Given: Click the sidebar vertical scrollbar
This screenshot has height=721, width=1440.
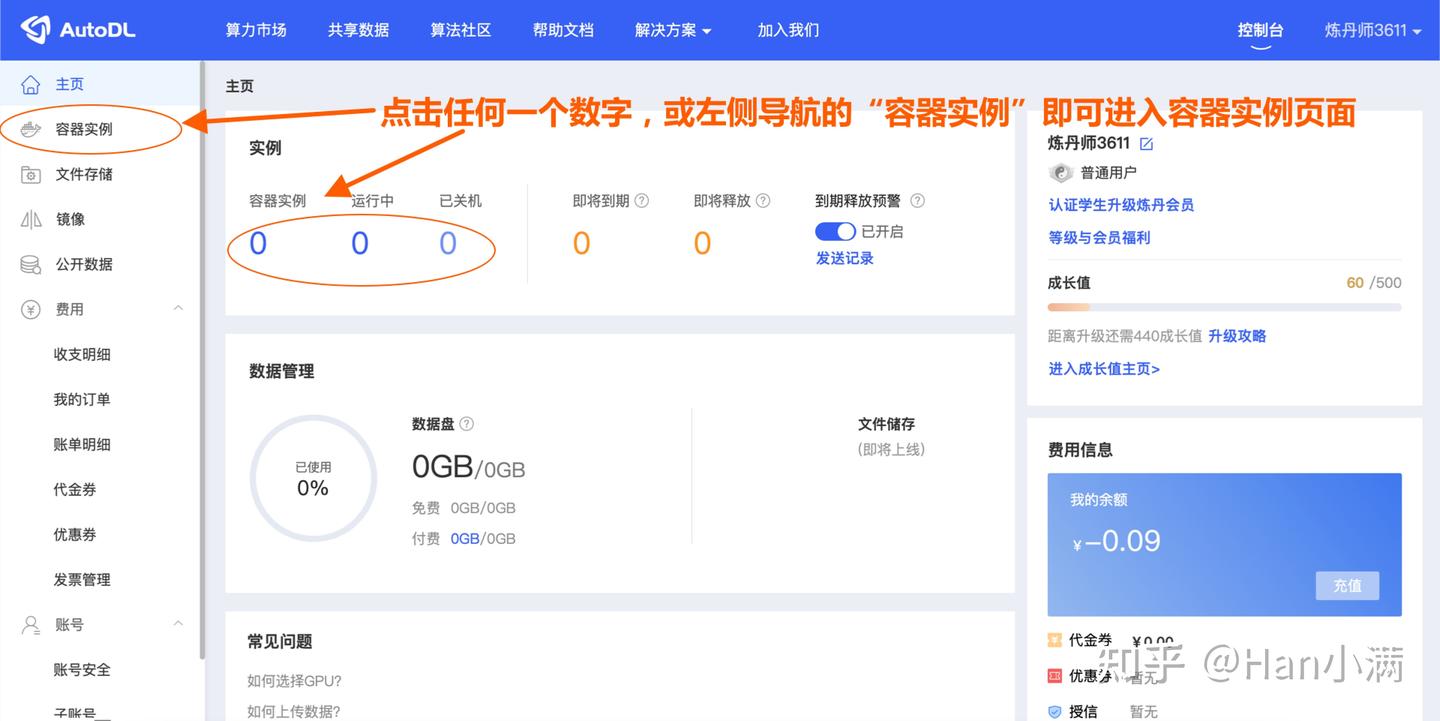Looking at the screenshot, I should pos(202,360).
